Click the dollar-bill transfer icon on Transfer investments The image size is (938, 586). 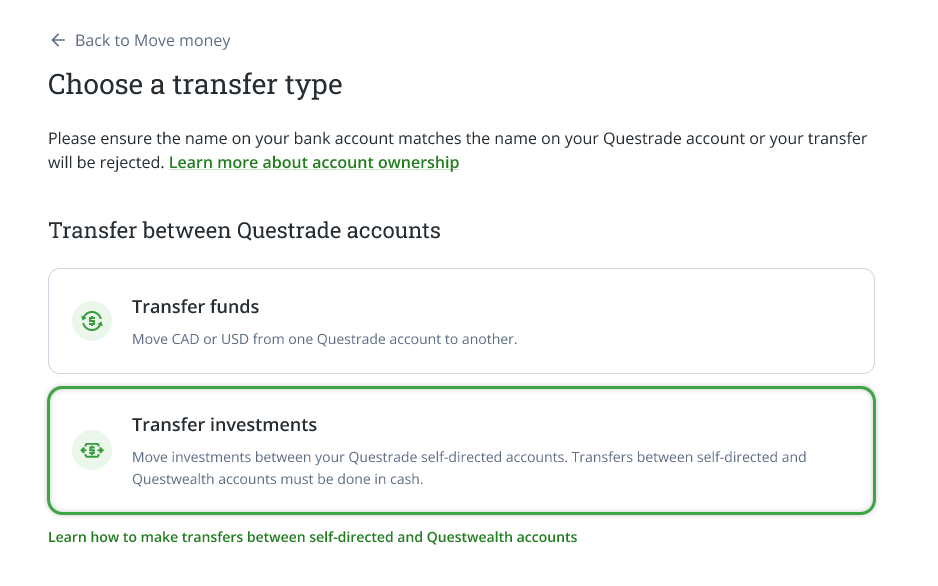pos(92,450)
